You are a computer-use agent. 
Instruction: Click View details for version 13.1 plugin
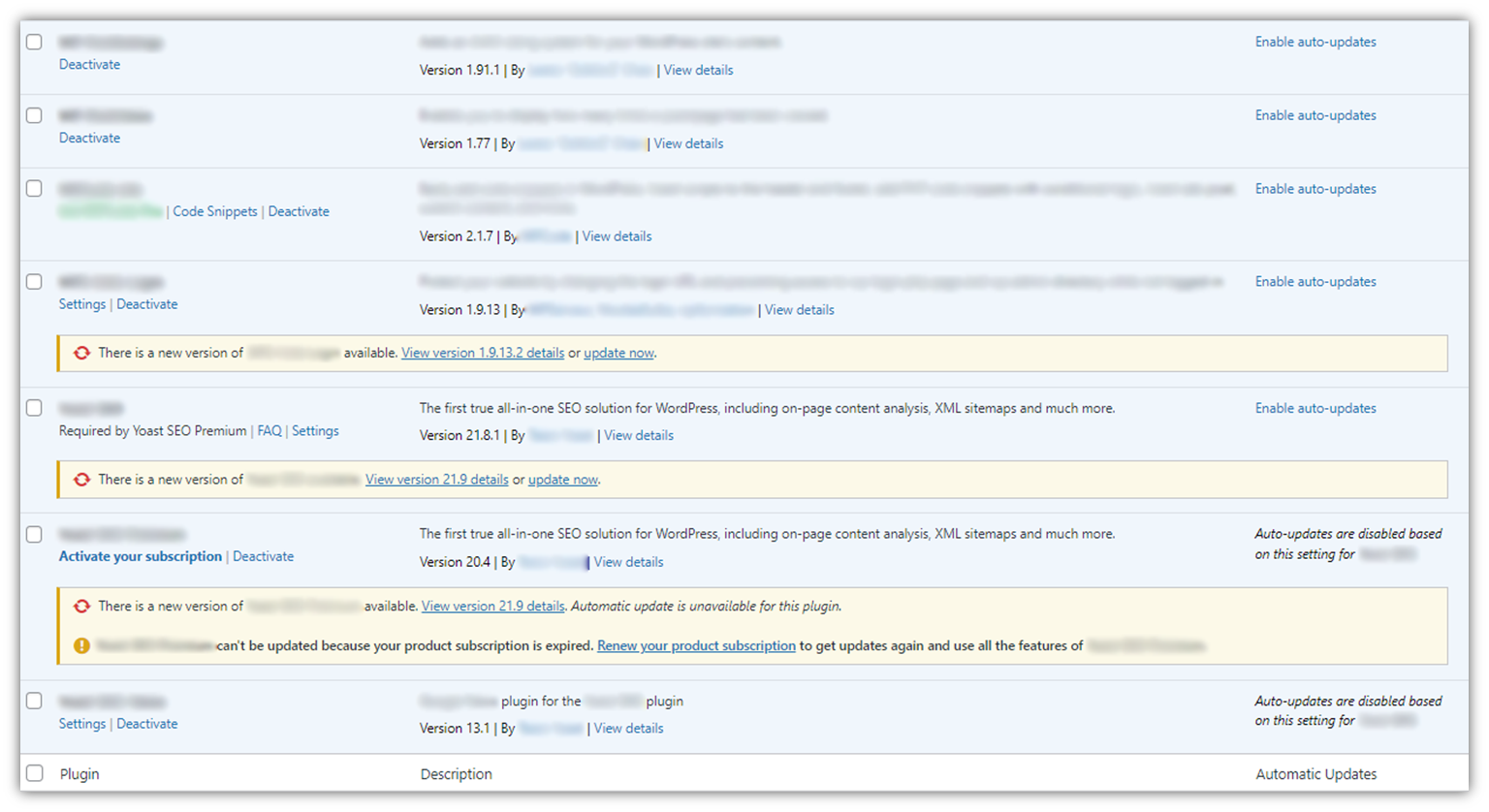628,729
